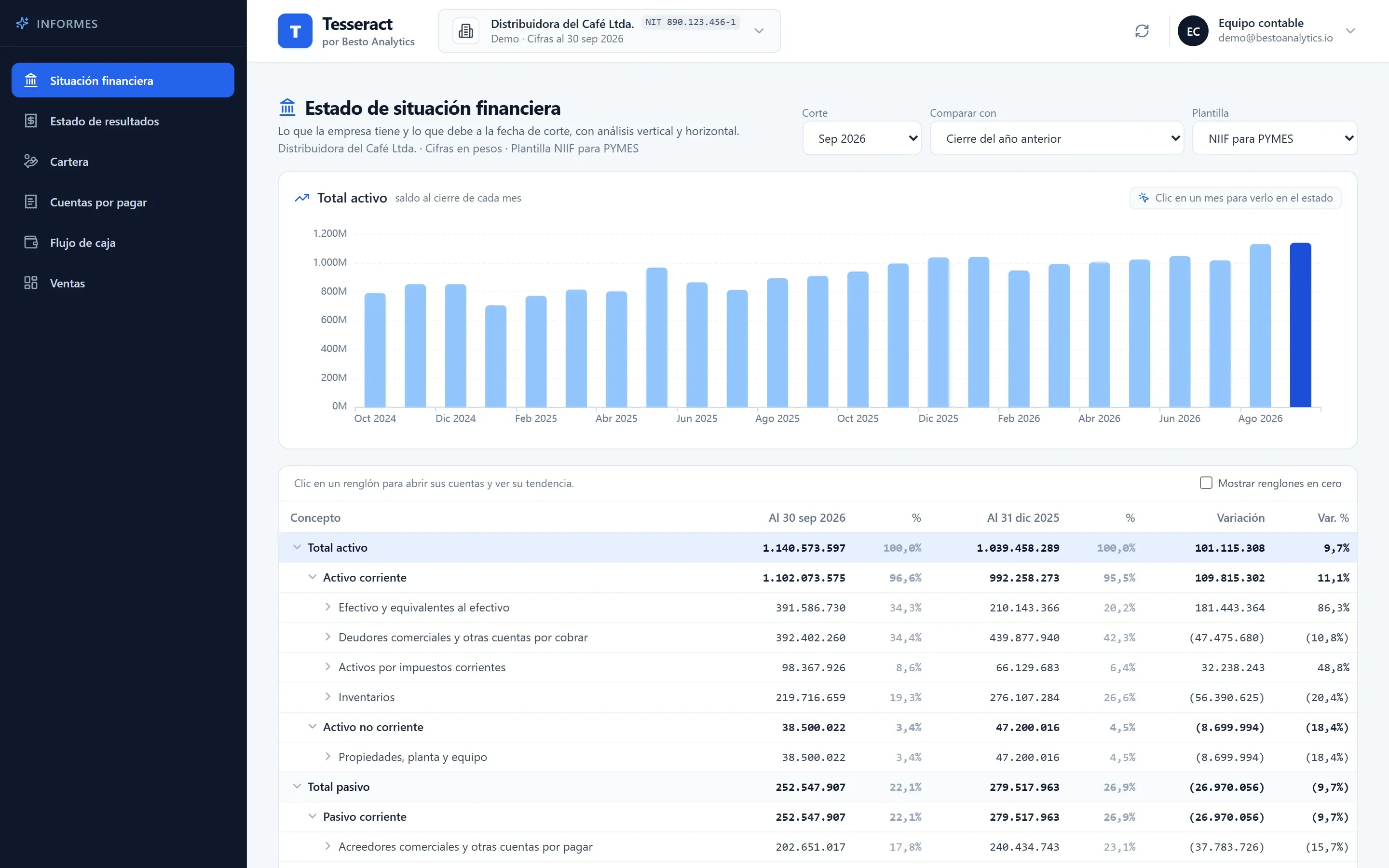
Task: Collapse the Activo no corriente row
Action: pyautogui.click(x=312, y=727)
